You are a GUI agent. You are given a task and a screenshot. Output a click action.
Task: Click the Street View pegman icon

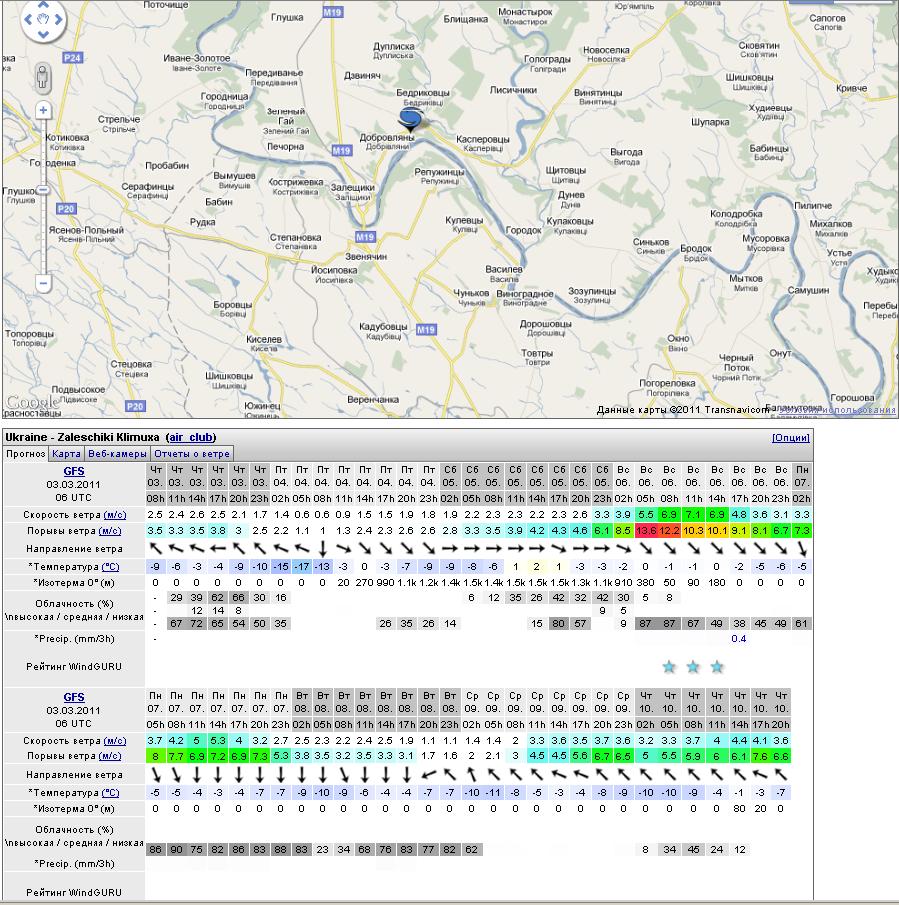coord(43,76)
